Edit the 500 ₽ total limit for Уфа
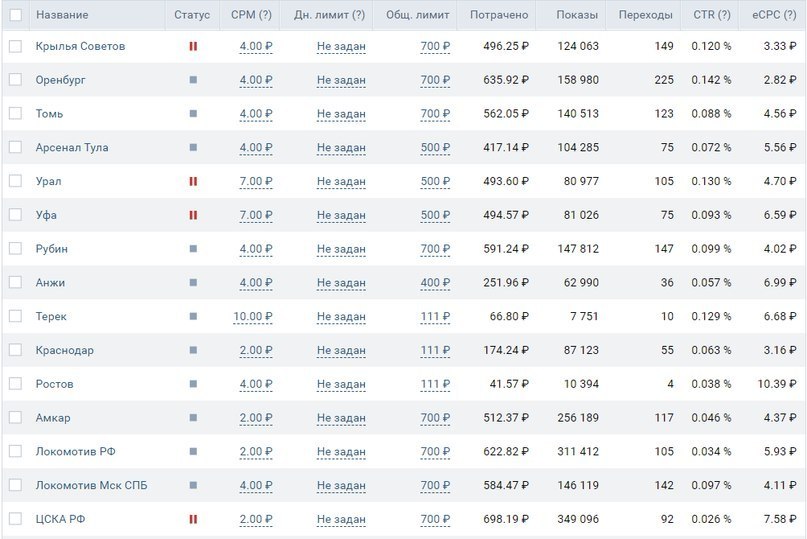Viewport: 807px width, 539px height. coord(435,216)
